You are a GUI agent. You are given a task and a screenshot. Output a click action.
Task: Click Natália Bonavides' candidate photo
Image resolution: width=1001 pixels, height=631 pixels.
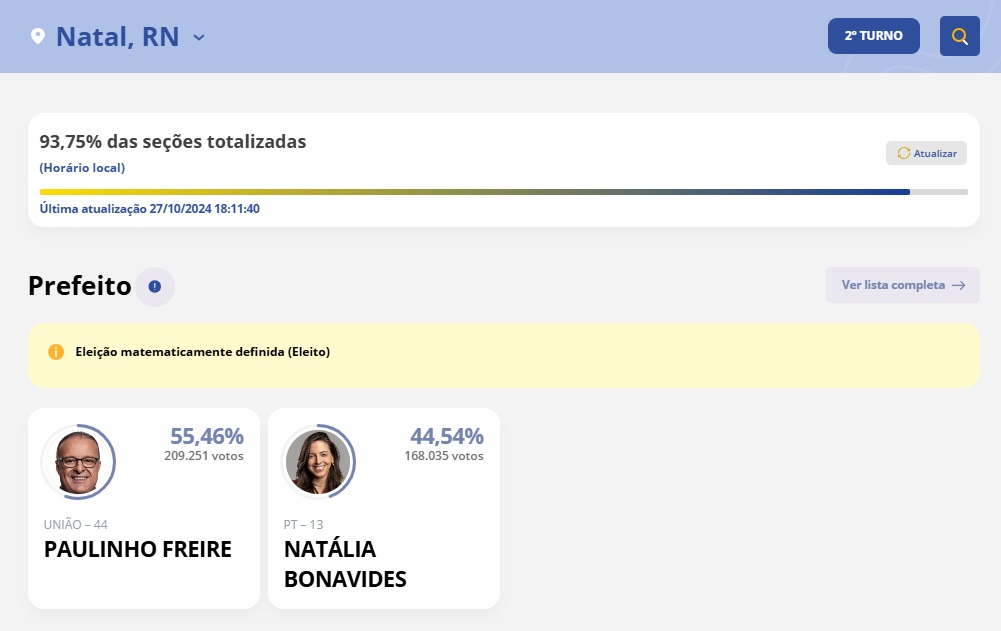coord(318,462)
